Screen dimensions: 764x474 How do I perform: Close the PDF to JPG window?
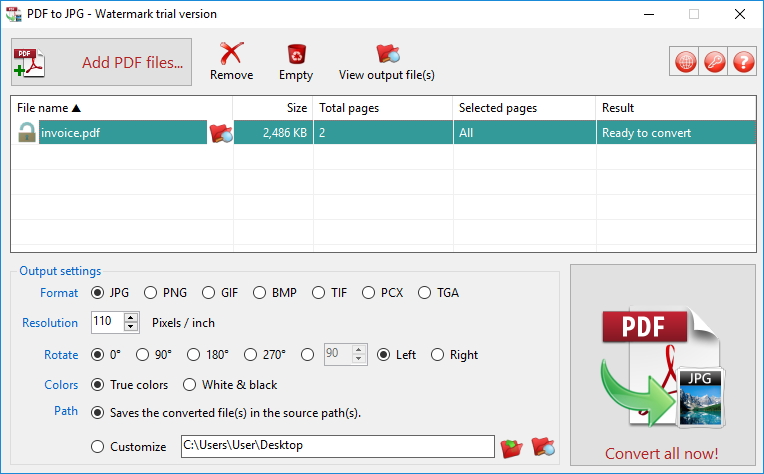pos(740,14)
